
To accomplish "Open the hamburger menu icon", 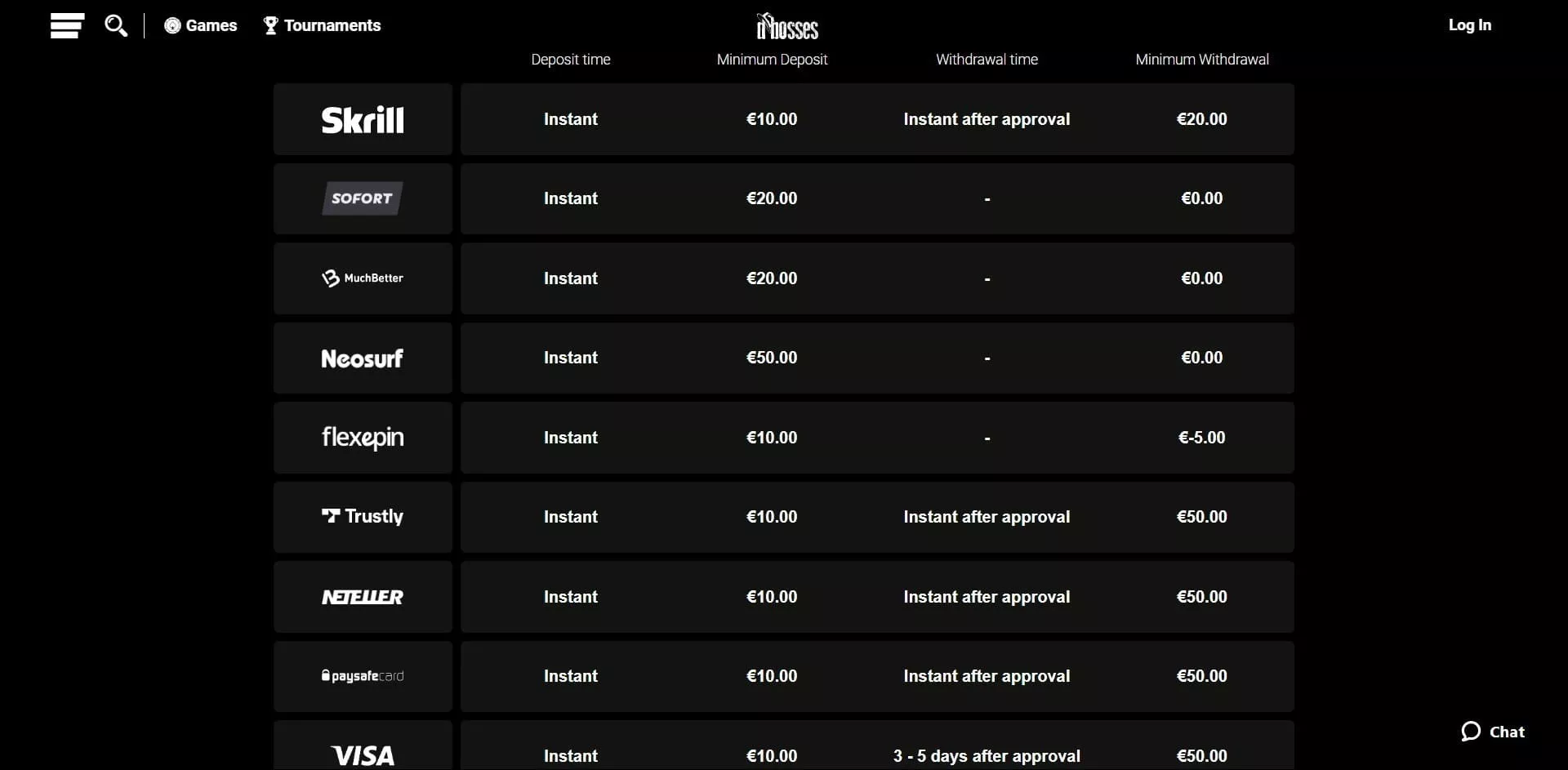I will point(67,25).
